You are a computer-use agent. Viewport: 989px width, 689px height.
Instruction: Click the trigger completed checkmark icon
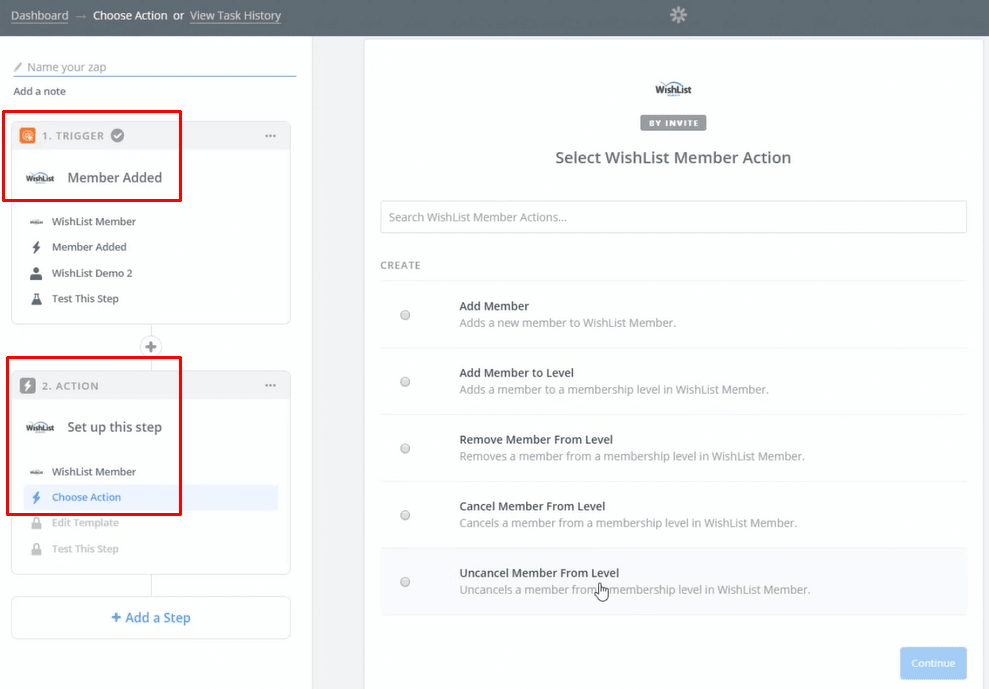tap(117, 135)
